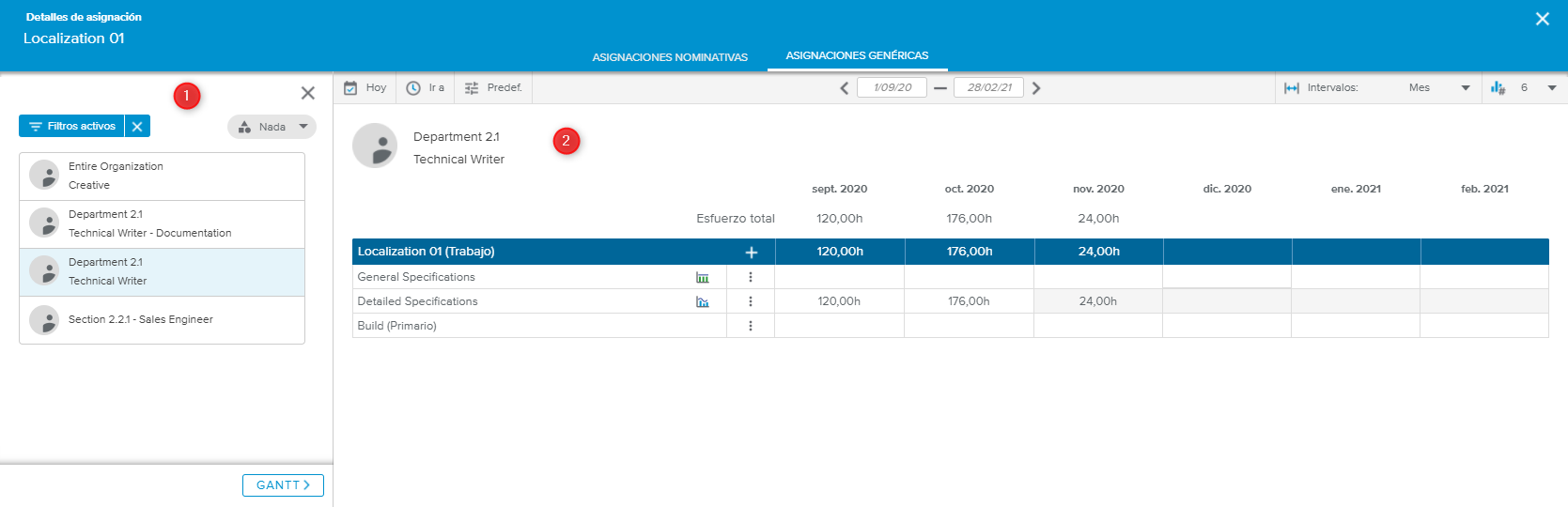Go to previous date range arrow
The image size is (1568, 507).
point(844,88)
